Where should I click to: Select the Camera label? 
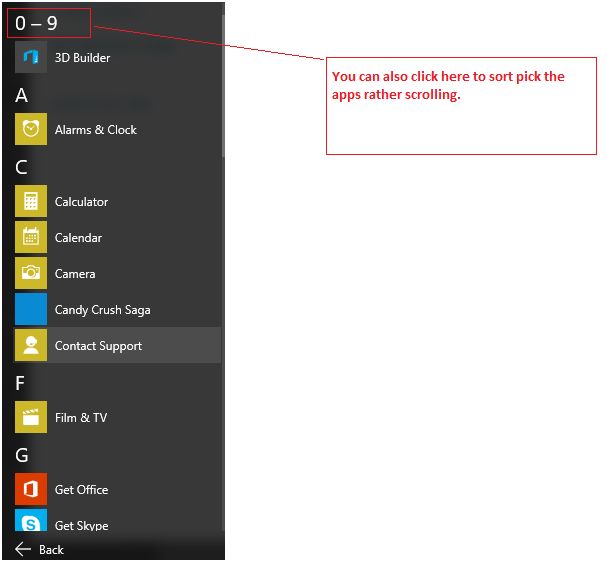(75, 274)
